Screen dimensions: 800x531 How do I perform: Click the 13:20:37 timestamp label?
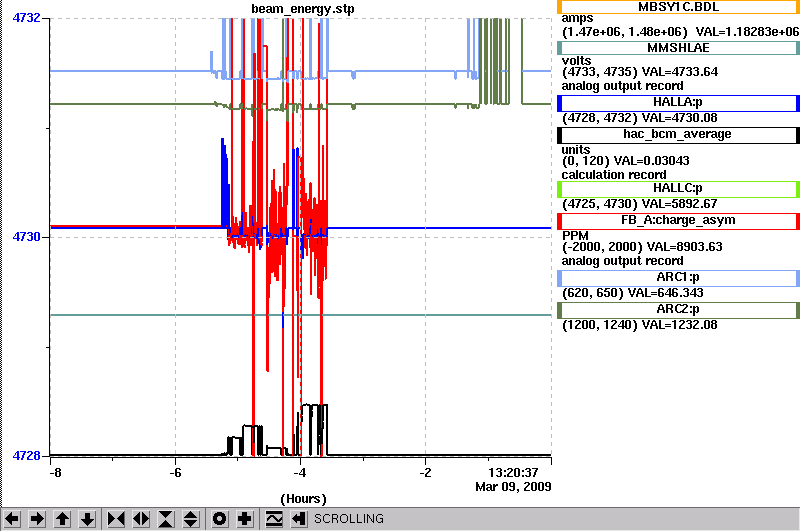(x=513, y=473)
